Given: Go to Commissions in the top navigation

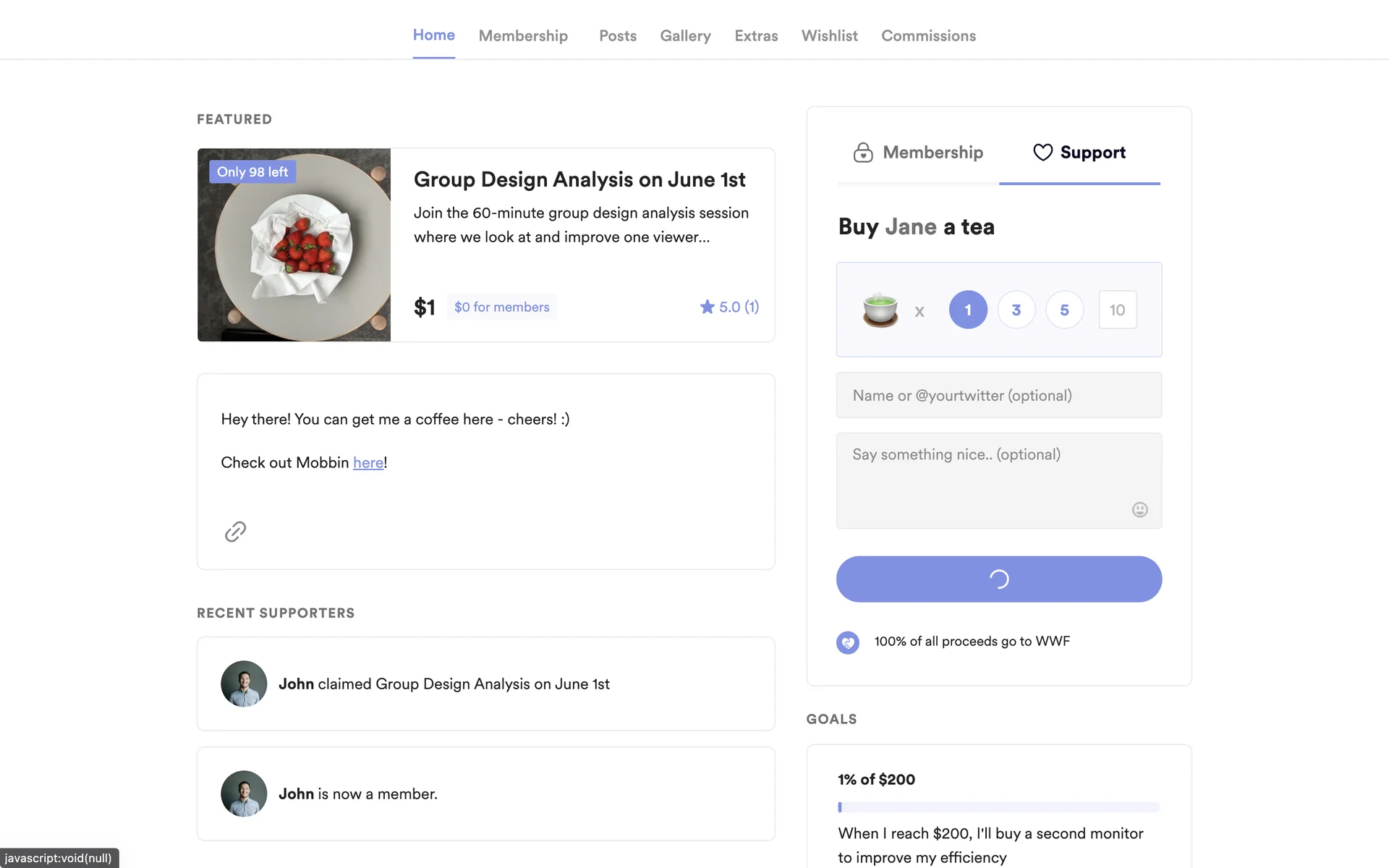Looking at the screenshot, I should [928, 35].
